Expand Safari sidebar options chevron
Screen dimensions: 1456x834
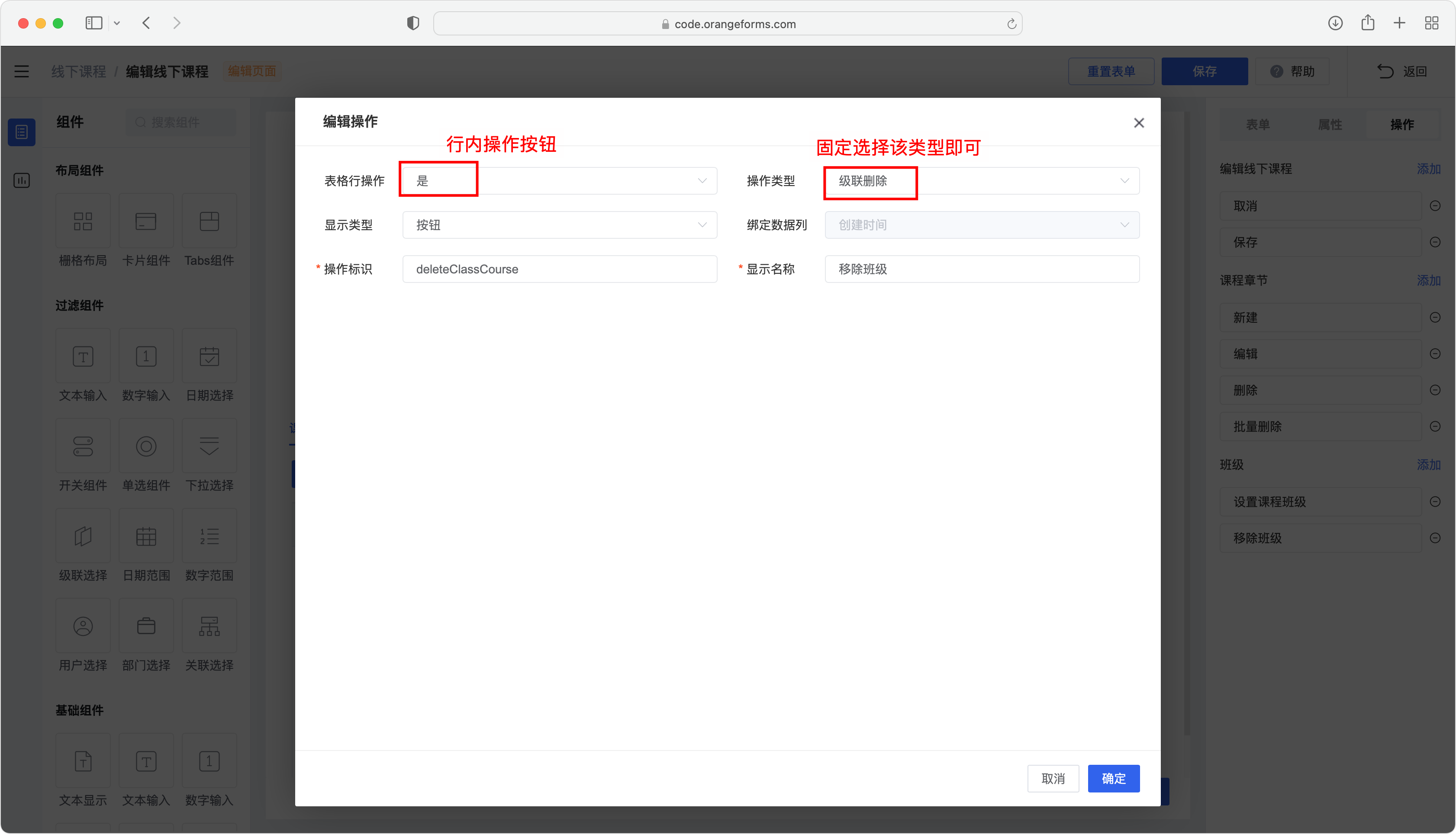117,23
